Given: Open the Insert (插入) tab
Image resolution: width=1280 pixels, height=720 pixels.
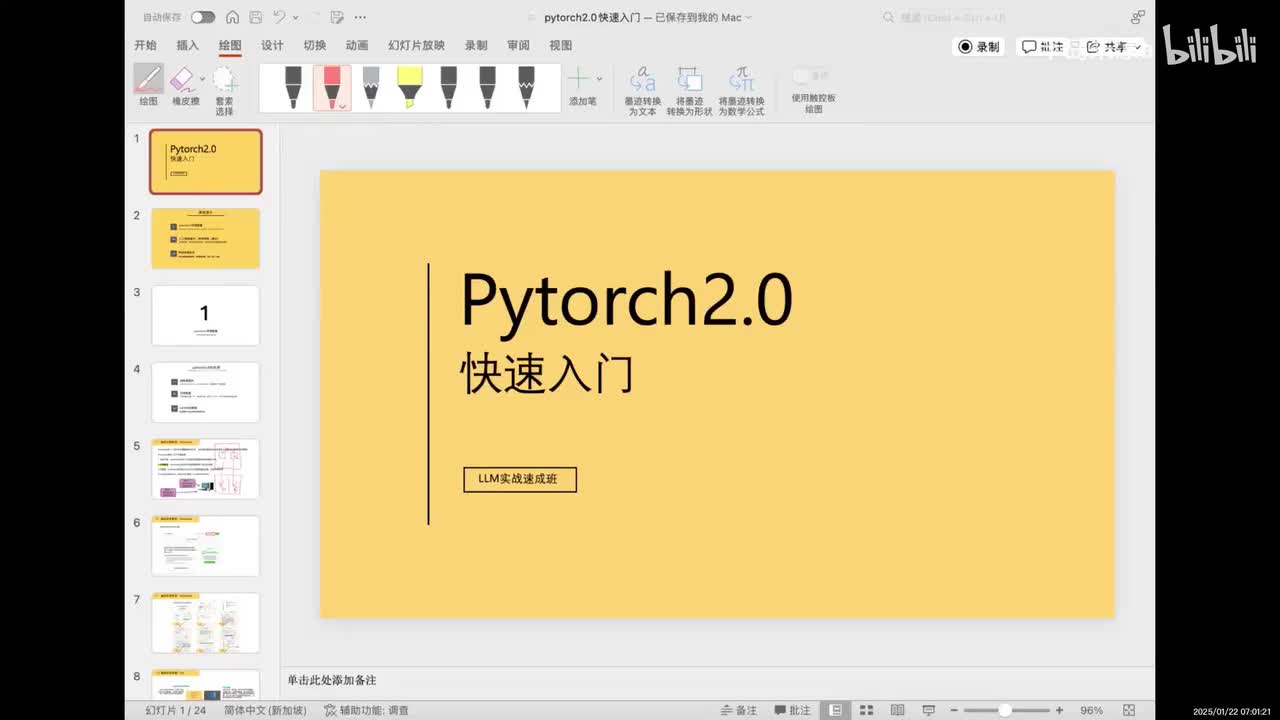Looking at the screenshot, I should click(x=188, y=45).
